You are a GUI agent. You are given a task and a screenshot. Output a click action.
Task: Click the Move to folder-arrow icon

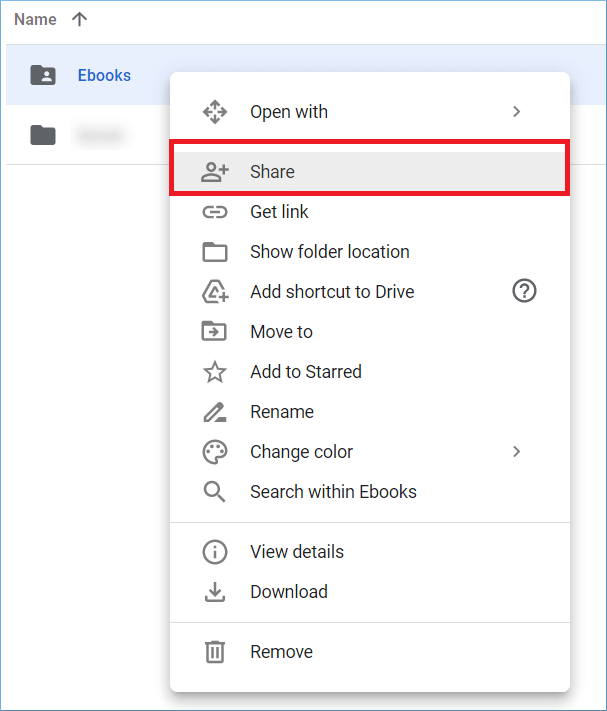(214, 331)
